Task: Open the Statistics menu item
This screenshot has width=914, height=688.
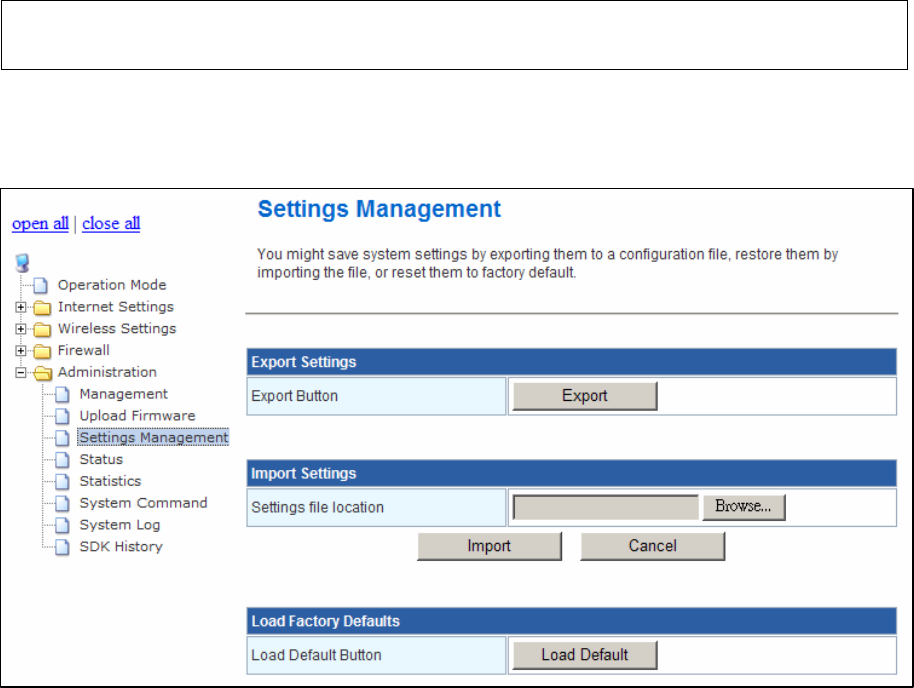Action: click(110, 481)
